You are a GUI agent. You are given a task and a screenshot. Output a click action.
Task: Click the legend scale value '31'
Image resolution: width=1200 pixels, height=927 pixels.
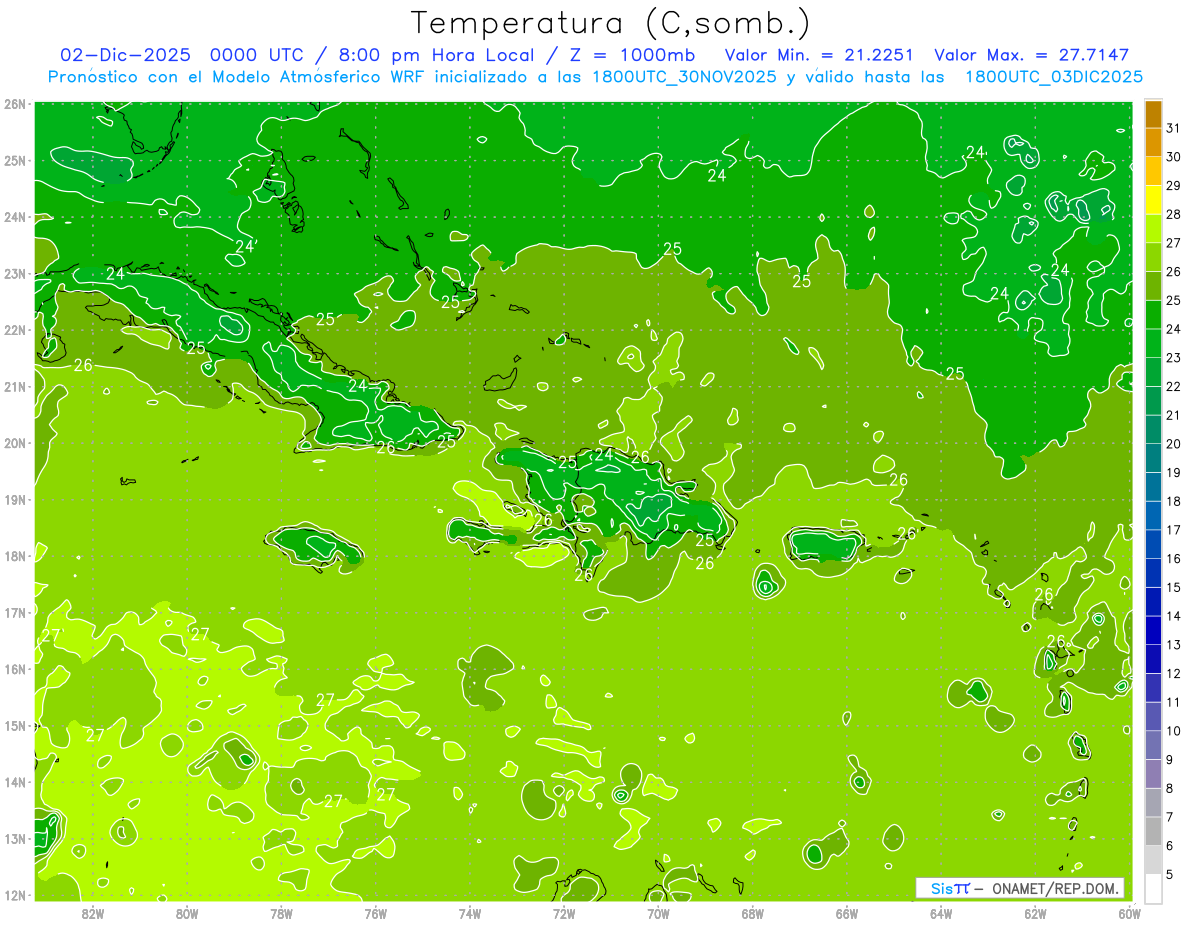pyautogui.click(x=1173, y=128)
